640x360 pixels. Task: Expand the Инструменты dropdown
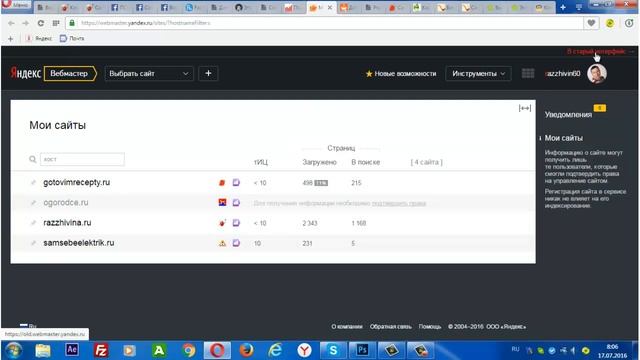(x=478, y=74)
